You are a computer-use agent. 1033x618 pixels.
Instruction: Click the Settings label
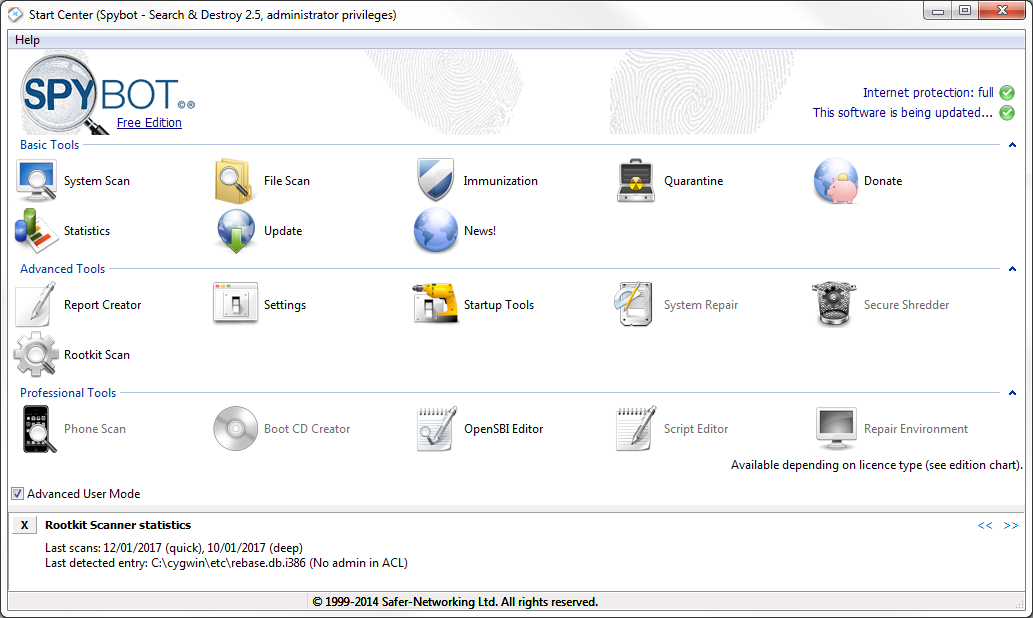[285, 305]
